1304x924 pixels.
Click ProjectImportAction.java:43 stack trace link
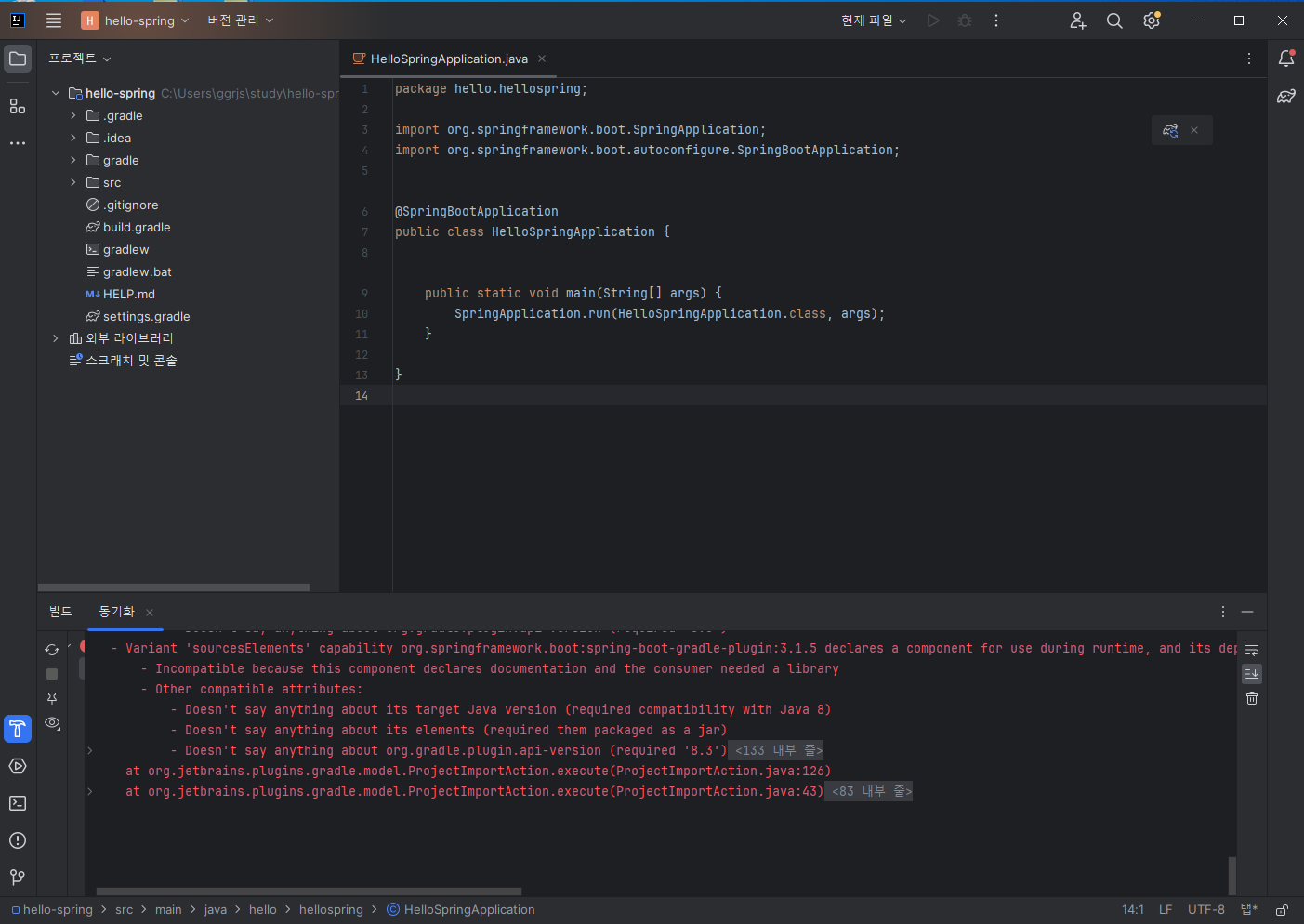point(716,791)
